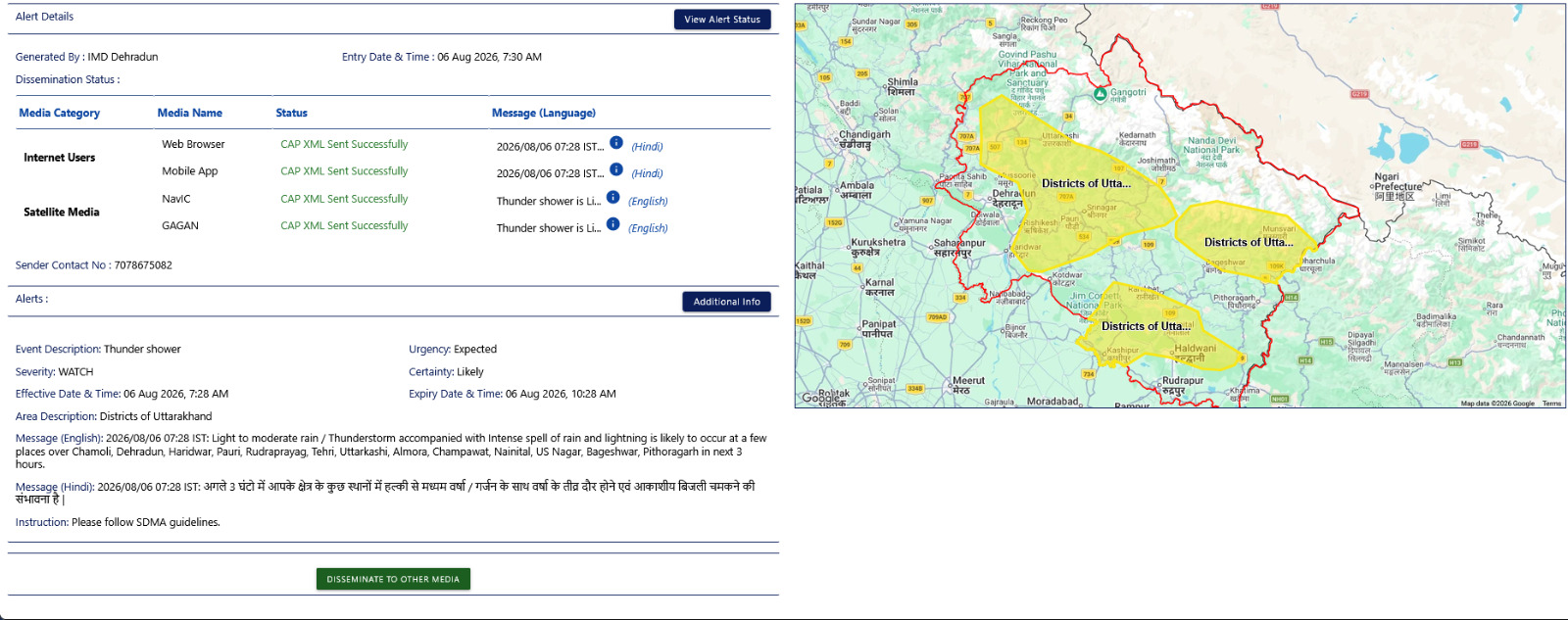Click the Satellite Media category cell
This screenshot has height=620, width=1568.
[62, 212]
